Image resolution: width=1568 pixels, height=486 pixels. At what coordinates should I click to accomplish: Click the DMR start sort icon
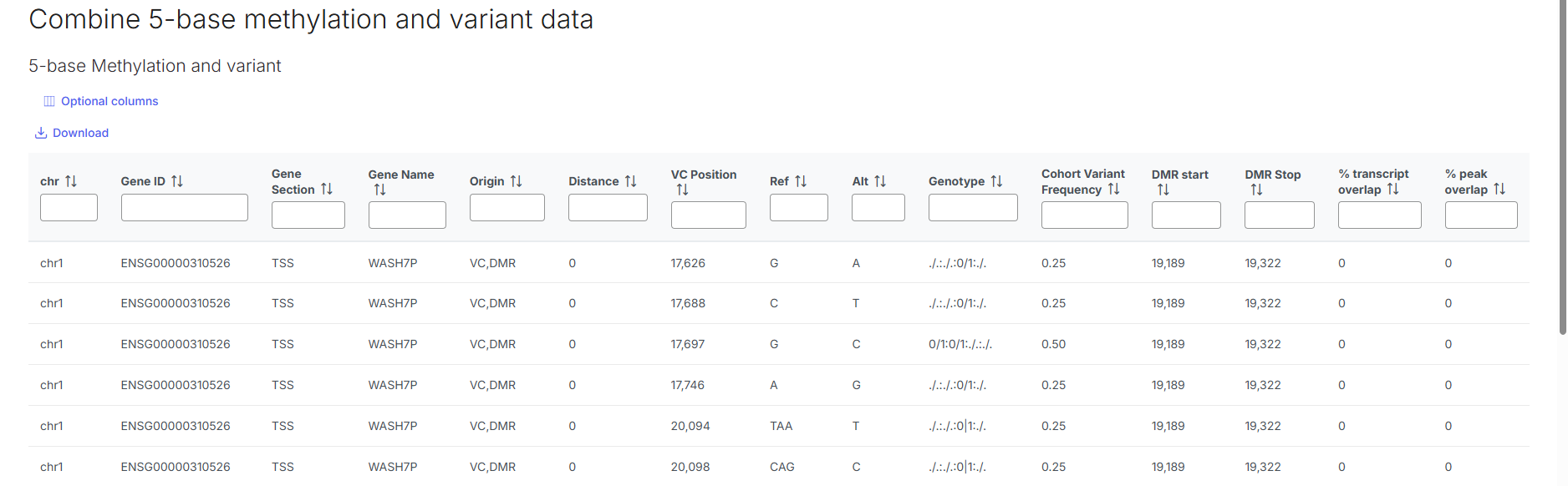[1163, 190]
